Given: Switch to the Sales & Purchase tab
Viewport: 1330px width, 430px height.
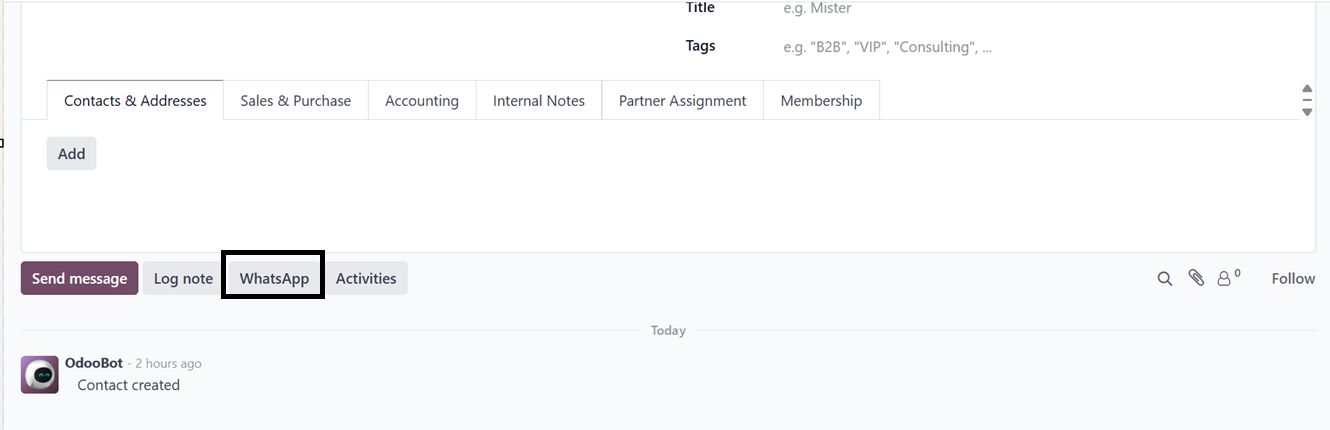Looking at the screenshot, I should (x=295, y=101).
